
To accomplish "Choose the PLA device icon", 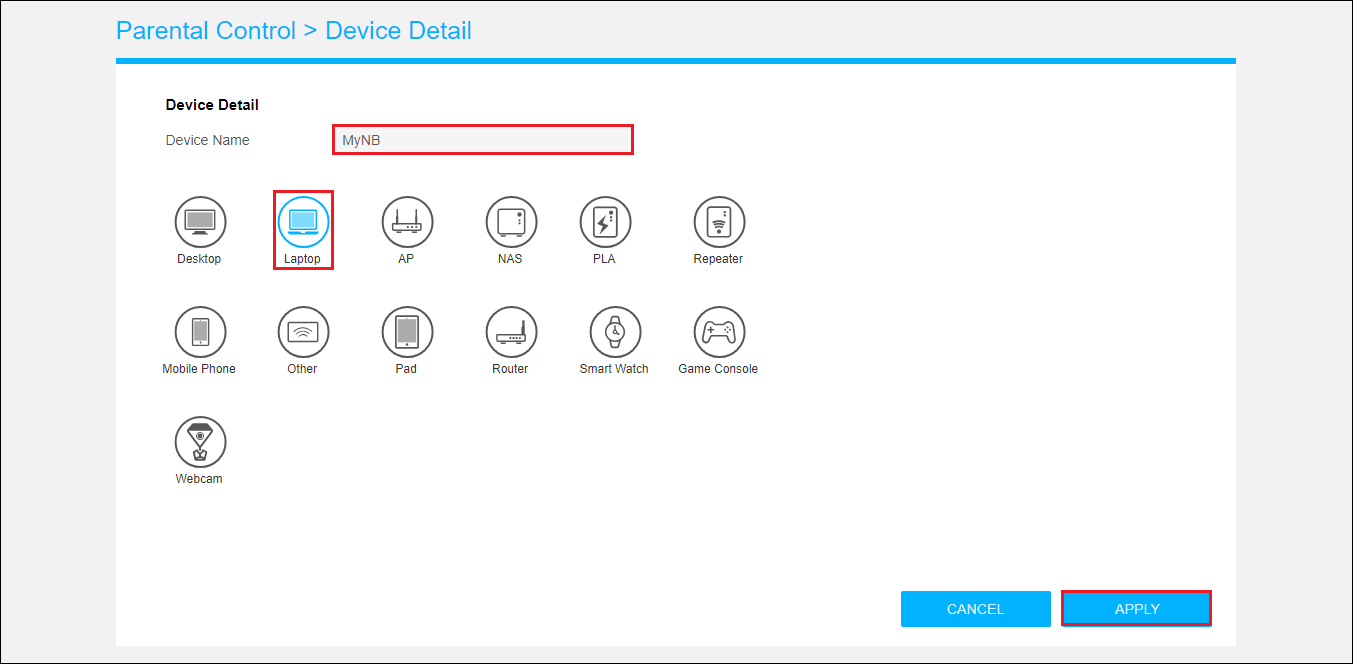I will pos(605,222).
